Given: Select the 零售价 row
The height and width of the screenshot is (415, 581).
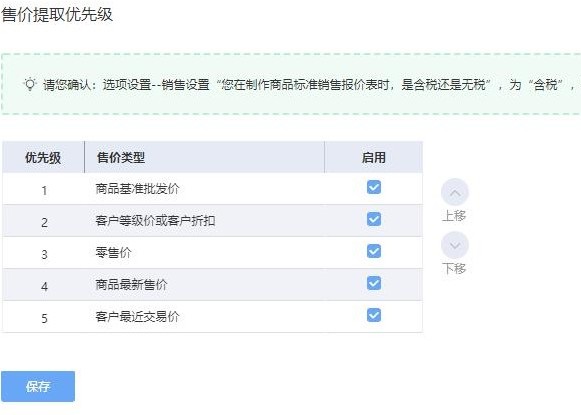Looking at the screenshot, I should coord(212,253).
